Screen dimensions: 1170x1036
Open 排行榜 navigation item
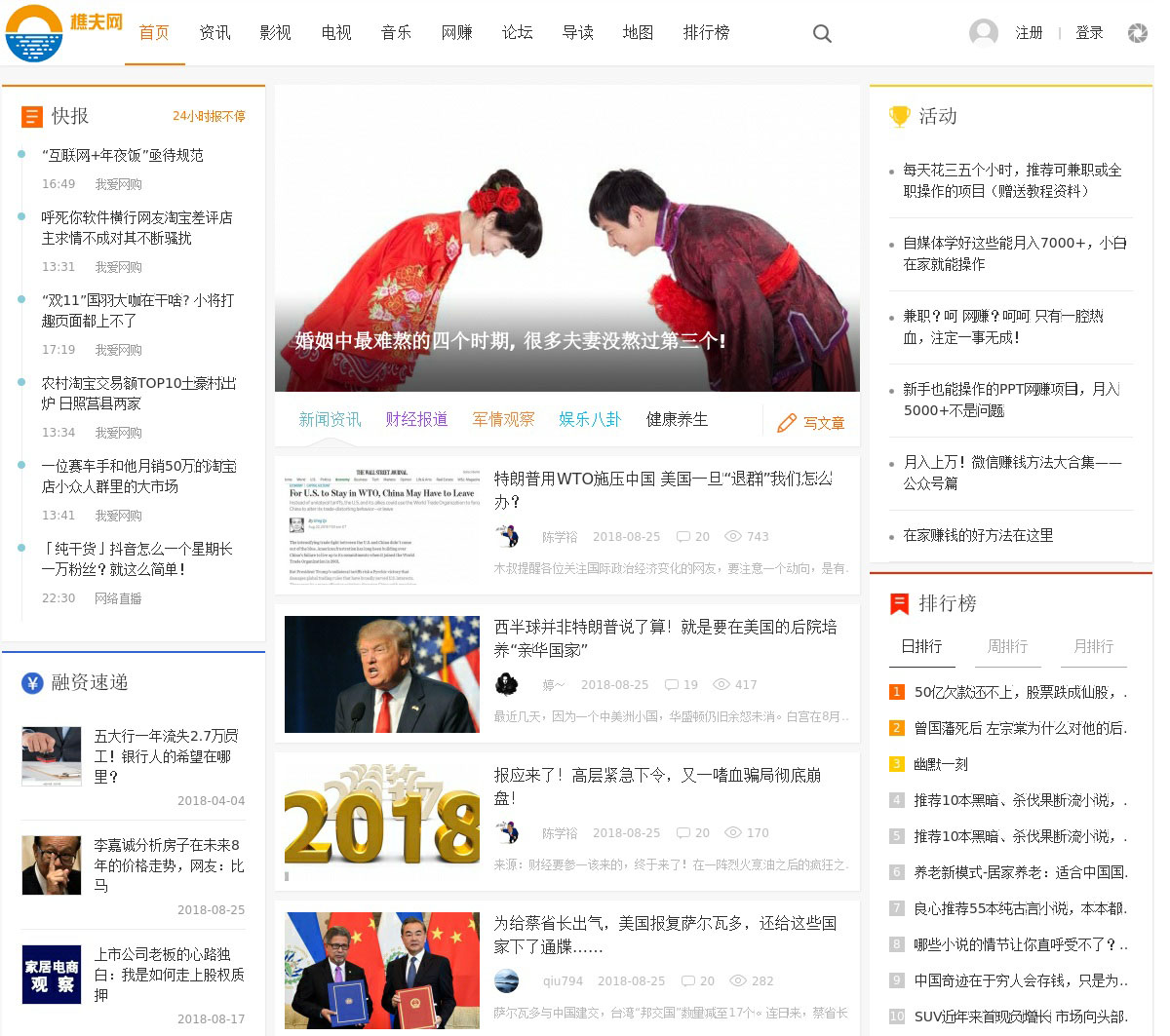coord(706,33)
